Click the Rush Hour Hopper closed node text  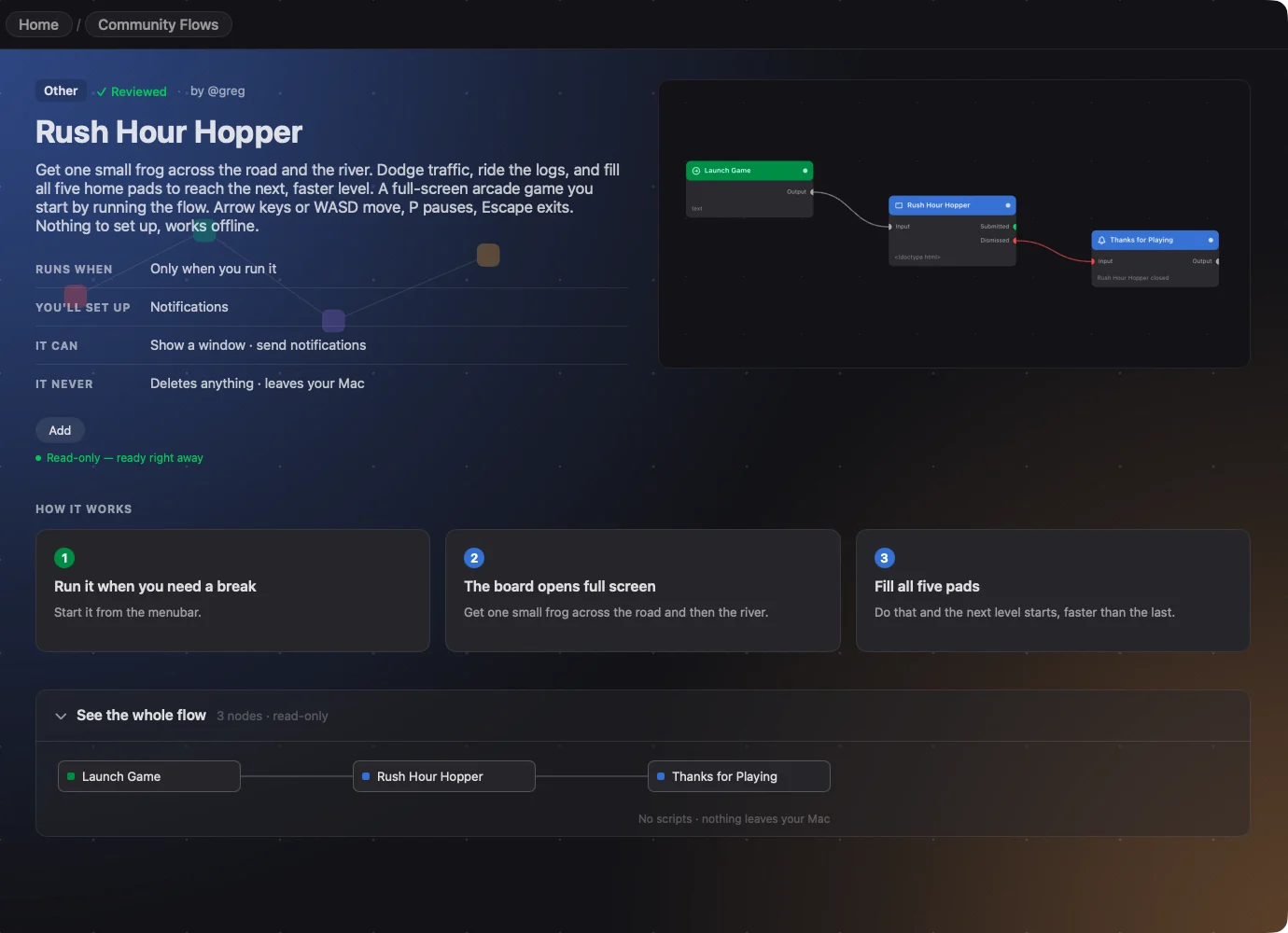[x=1133, y=278]
